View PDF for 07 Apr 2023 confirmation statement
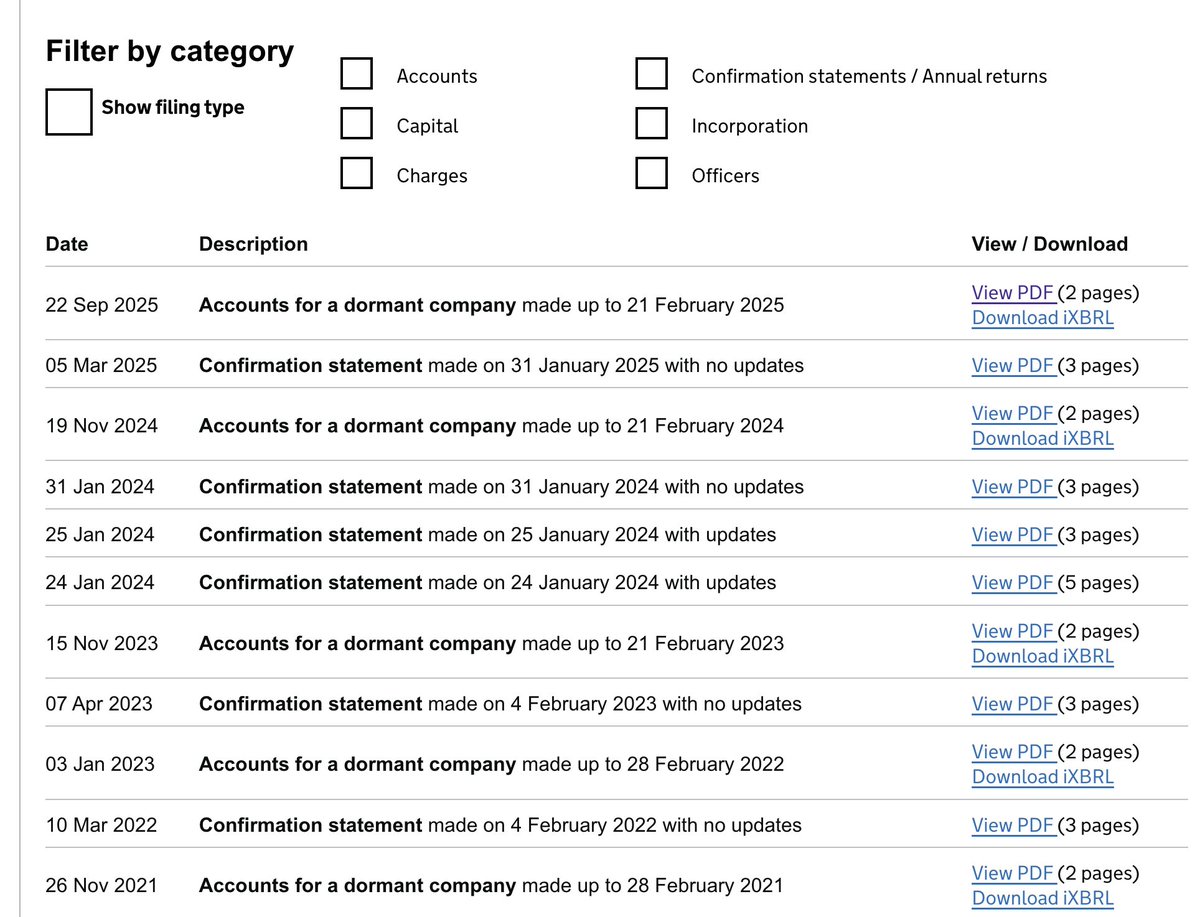The image size is (1200, 917). [1013, 704]
